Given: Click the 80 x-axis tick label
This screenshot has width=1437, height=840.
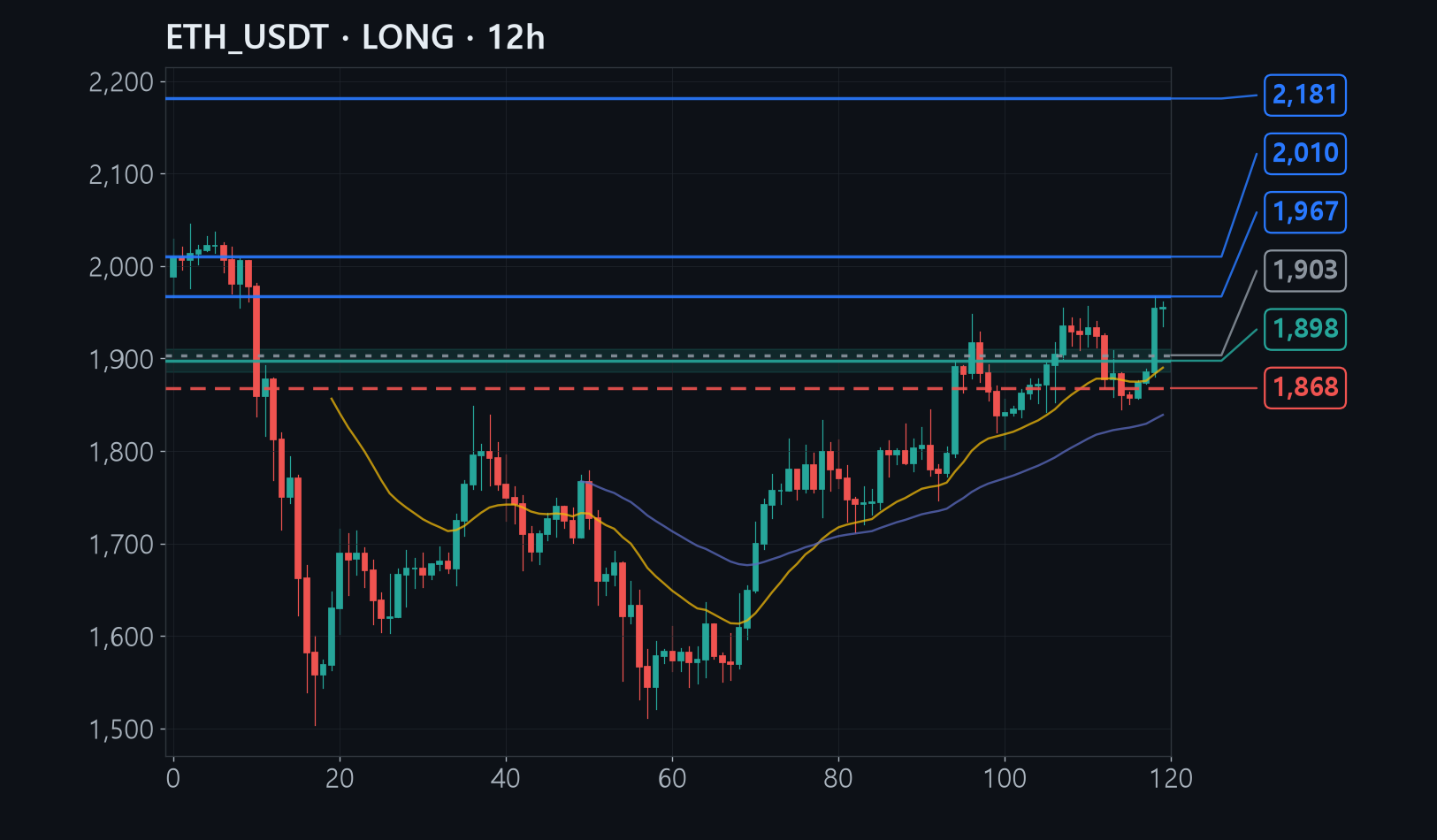Looking at the screenshot, I should 838,778.
